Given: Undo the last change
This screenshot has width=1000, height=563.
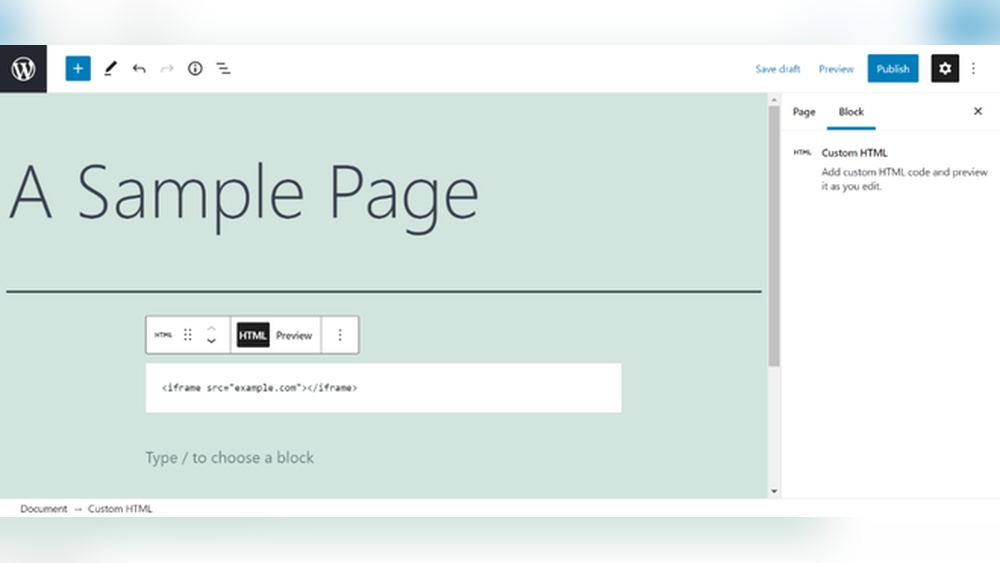Looking at the screenshot, I should tap(139, 69).
